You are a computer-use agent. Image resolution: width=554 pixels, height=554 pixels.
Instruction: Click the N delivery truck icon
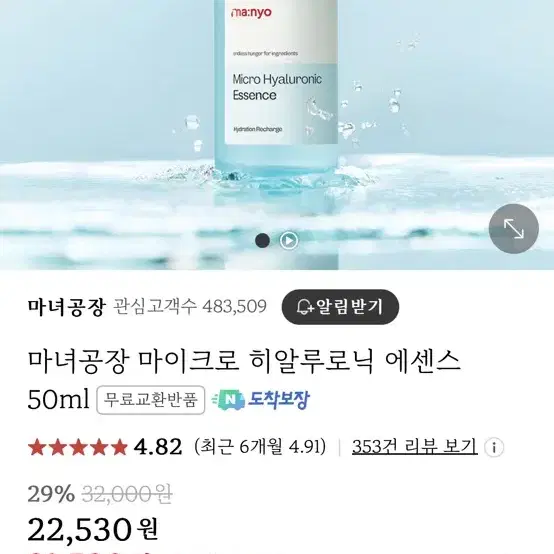(228, 400)
